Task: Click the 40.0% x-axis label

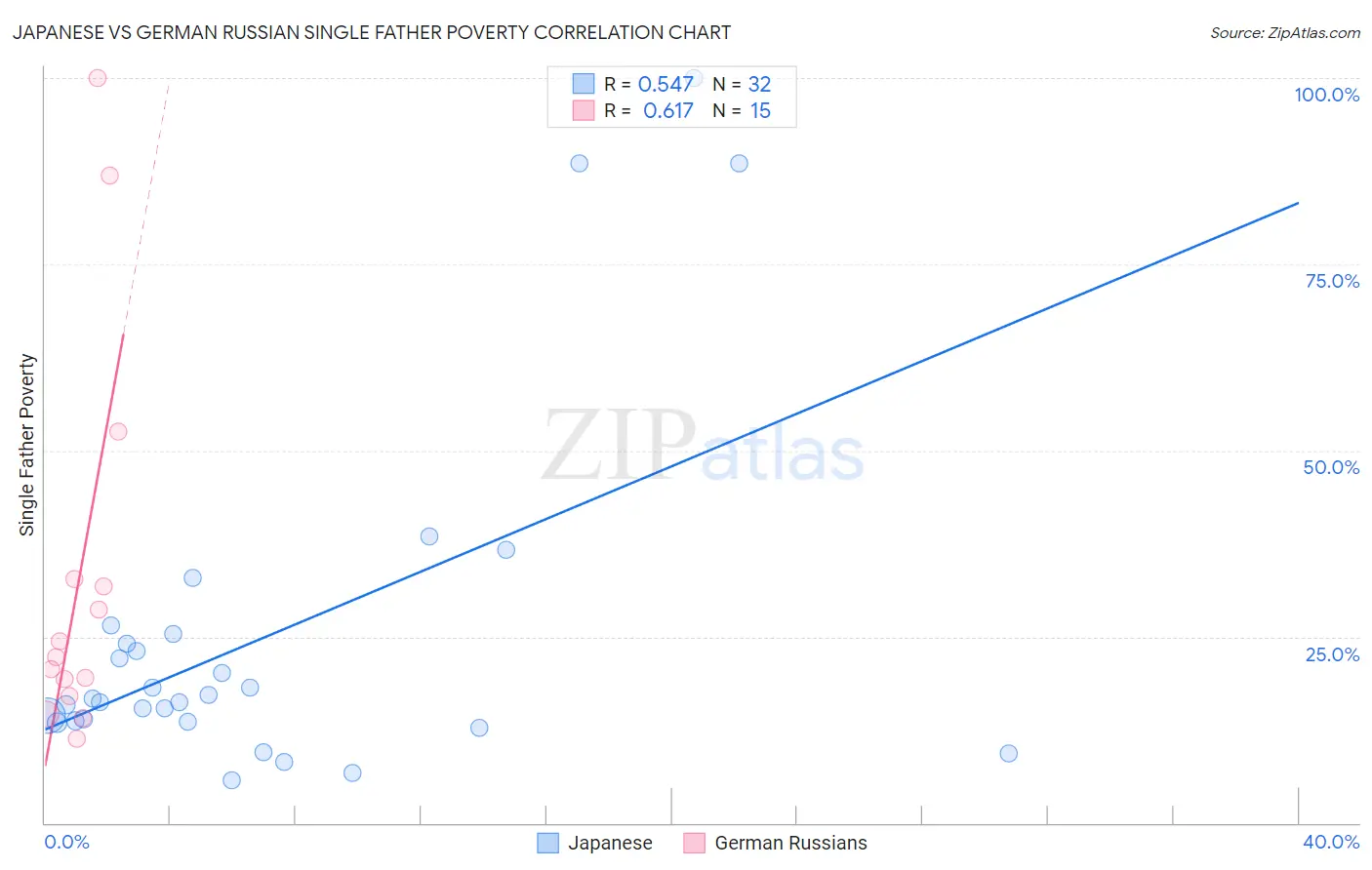Action: click(x=1331, y=842)
